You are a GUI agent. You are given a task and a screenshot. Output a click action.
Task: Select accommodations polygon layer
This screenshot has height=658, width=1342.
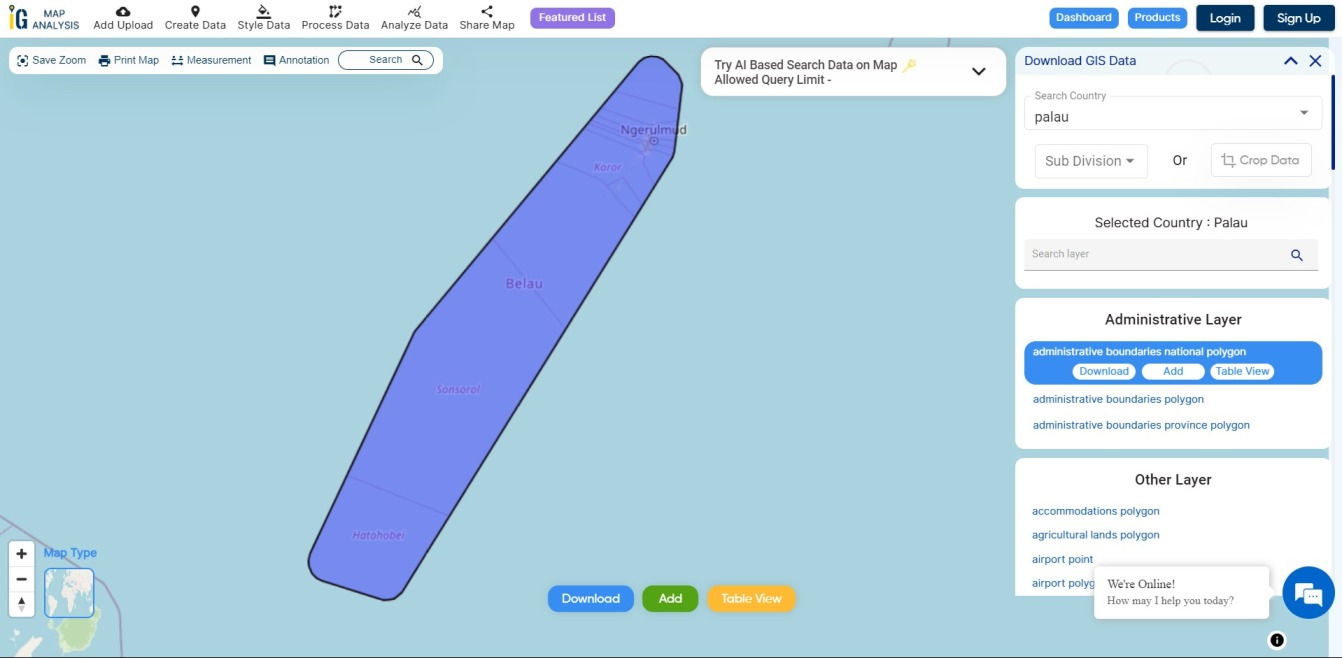[x=1096, y=511]
